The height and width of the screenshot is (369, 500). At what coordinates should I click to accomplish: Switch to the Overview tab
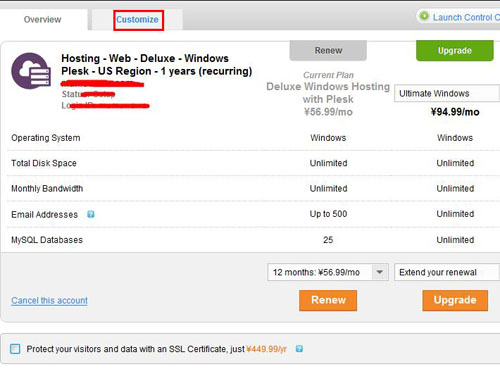pos(42,20)
